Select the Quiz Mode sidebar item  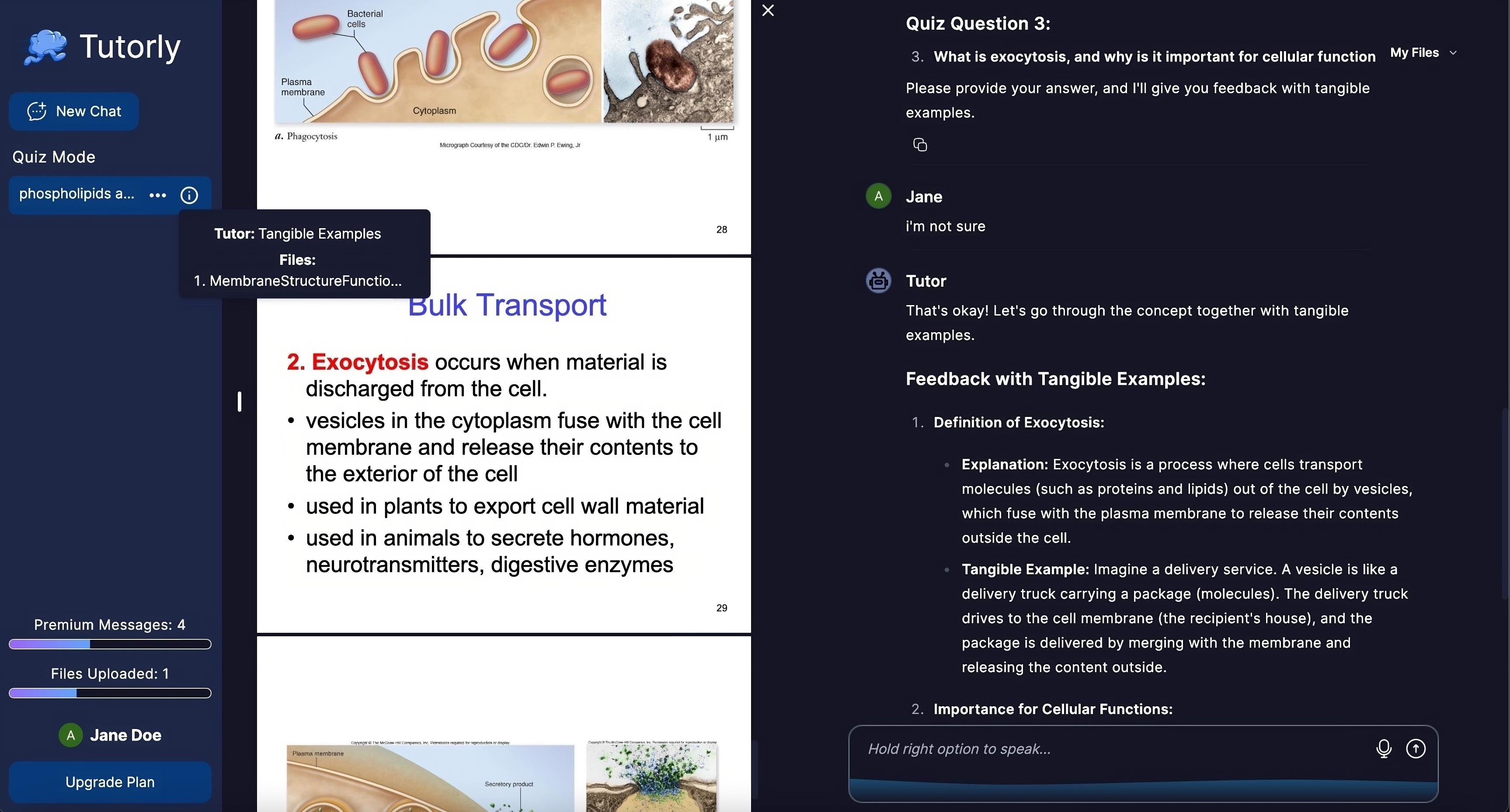[53, 156]
